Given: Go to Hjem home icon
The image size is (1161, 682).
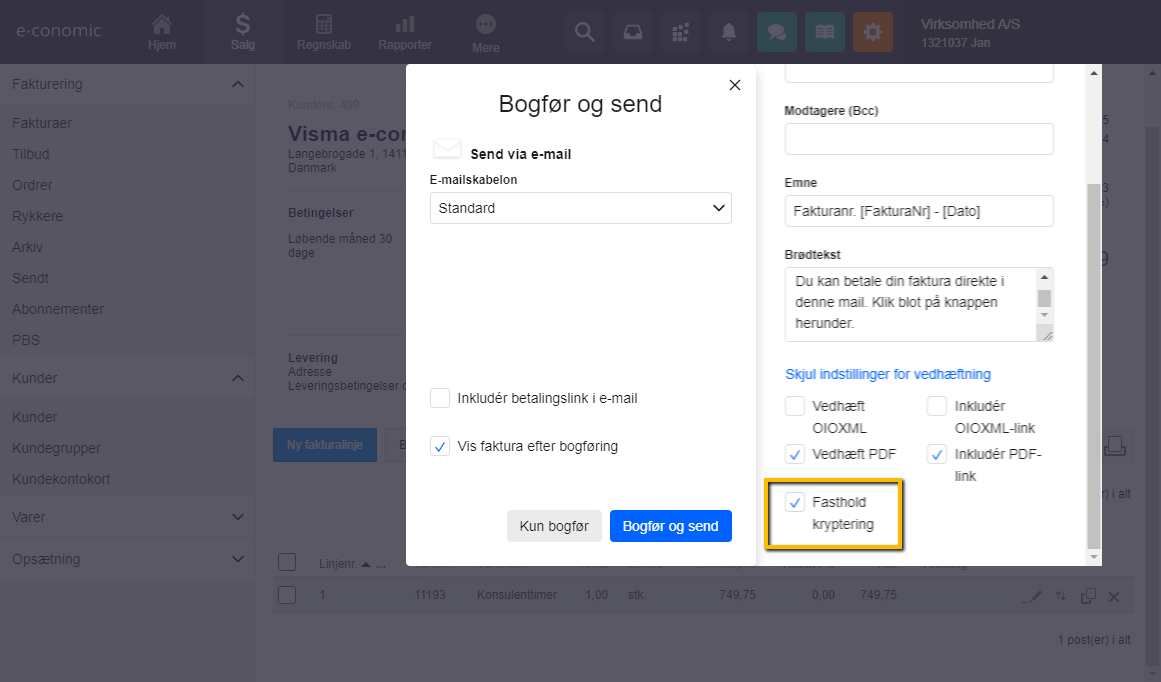Looking at the screenshot, I should click(x=161, y=32).
